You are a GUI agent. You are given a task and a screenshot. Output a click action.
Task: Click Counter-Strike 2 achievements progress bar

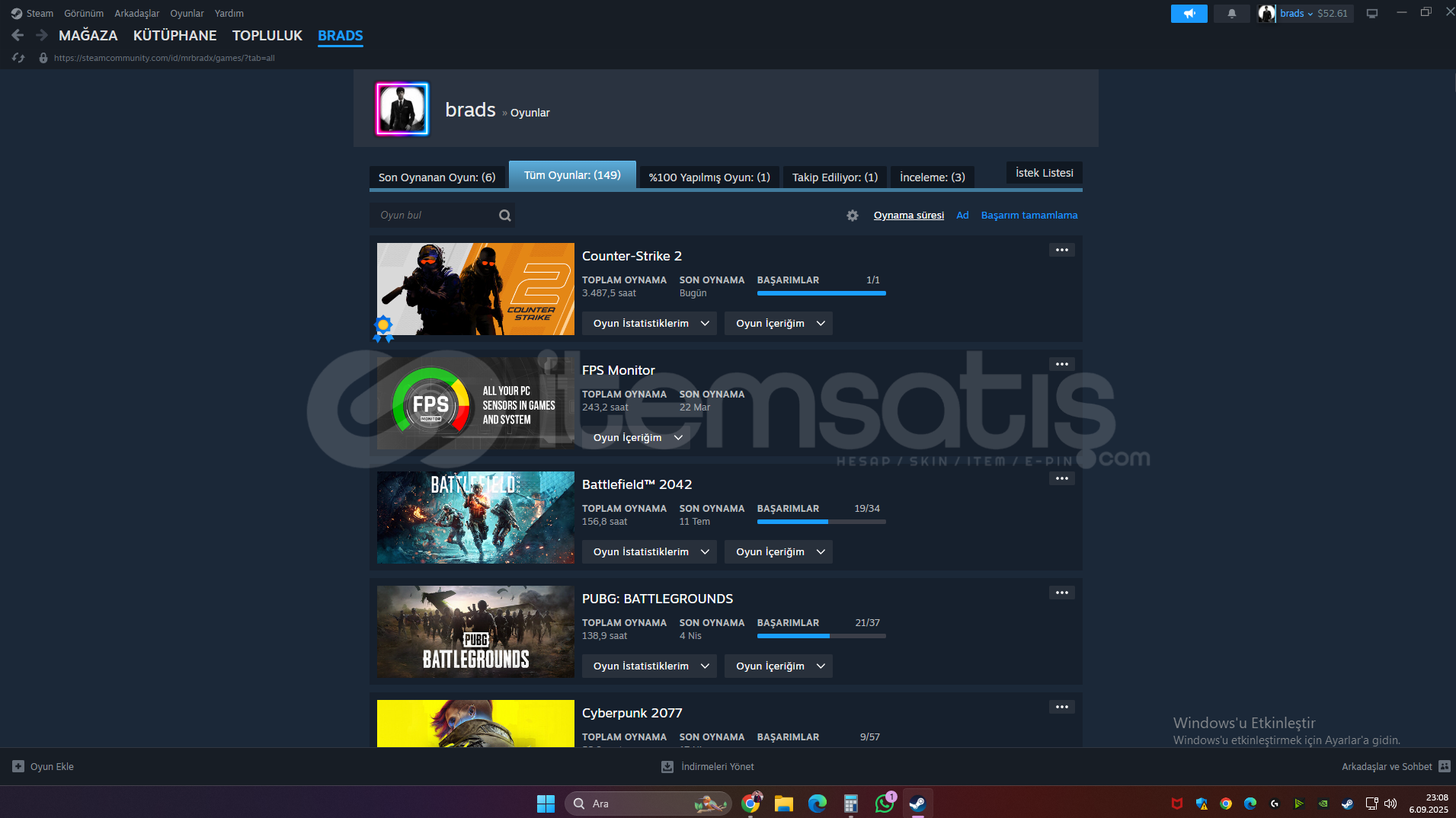coord(821,293)
